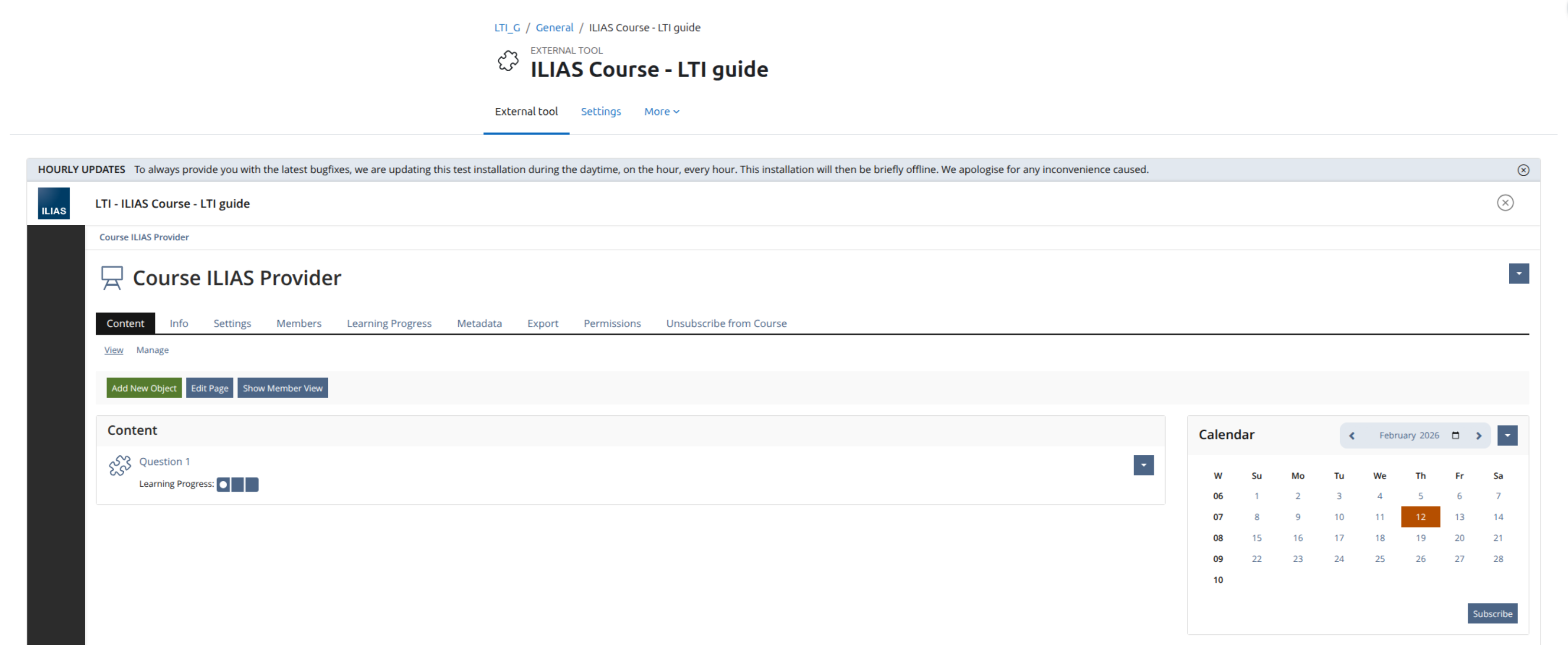Viewport: 1568px width, 645px height.
Task: Click week number 08 in the calendar
Action: [1218, 539]
